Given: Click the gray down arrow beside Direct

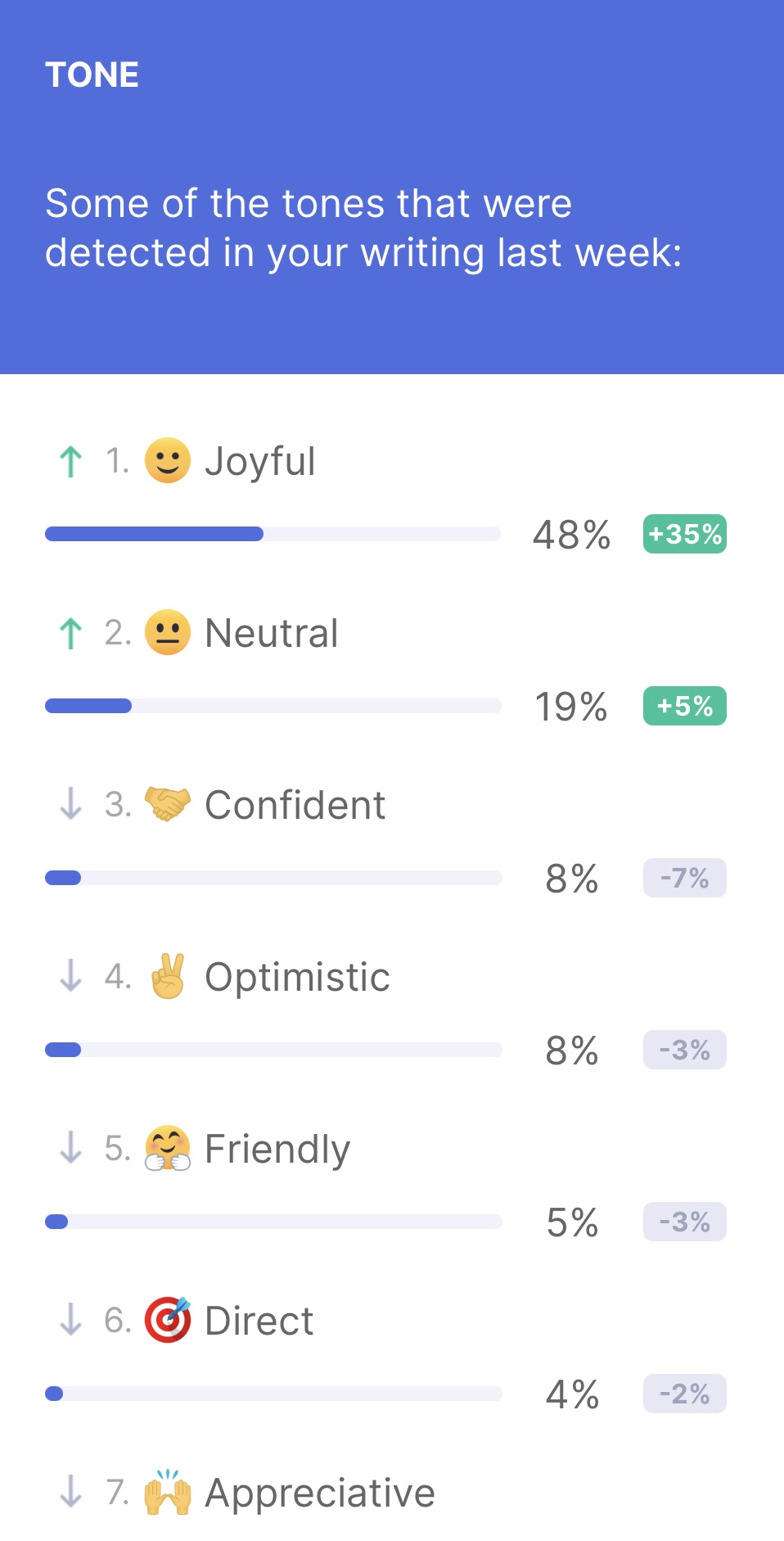Looking at the screenshot, I should [71, 1320].
